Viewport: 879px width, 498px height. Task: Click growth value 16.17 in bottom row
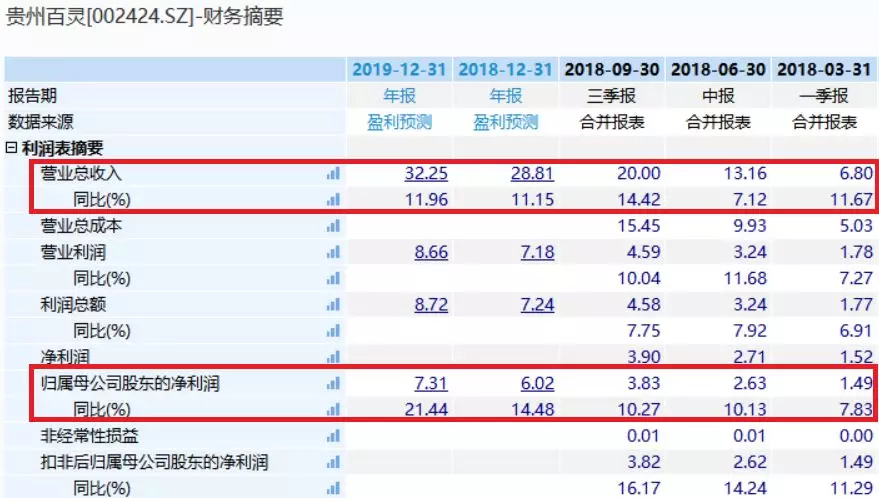click(x=639, y=488)
